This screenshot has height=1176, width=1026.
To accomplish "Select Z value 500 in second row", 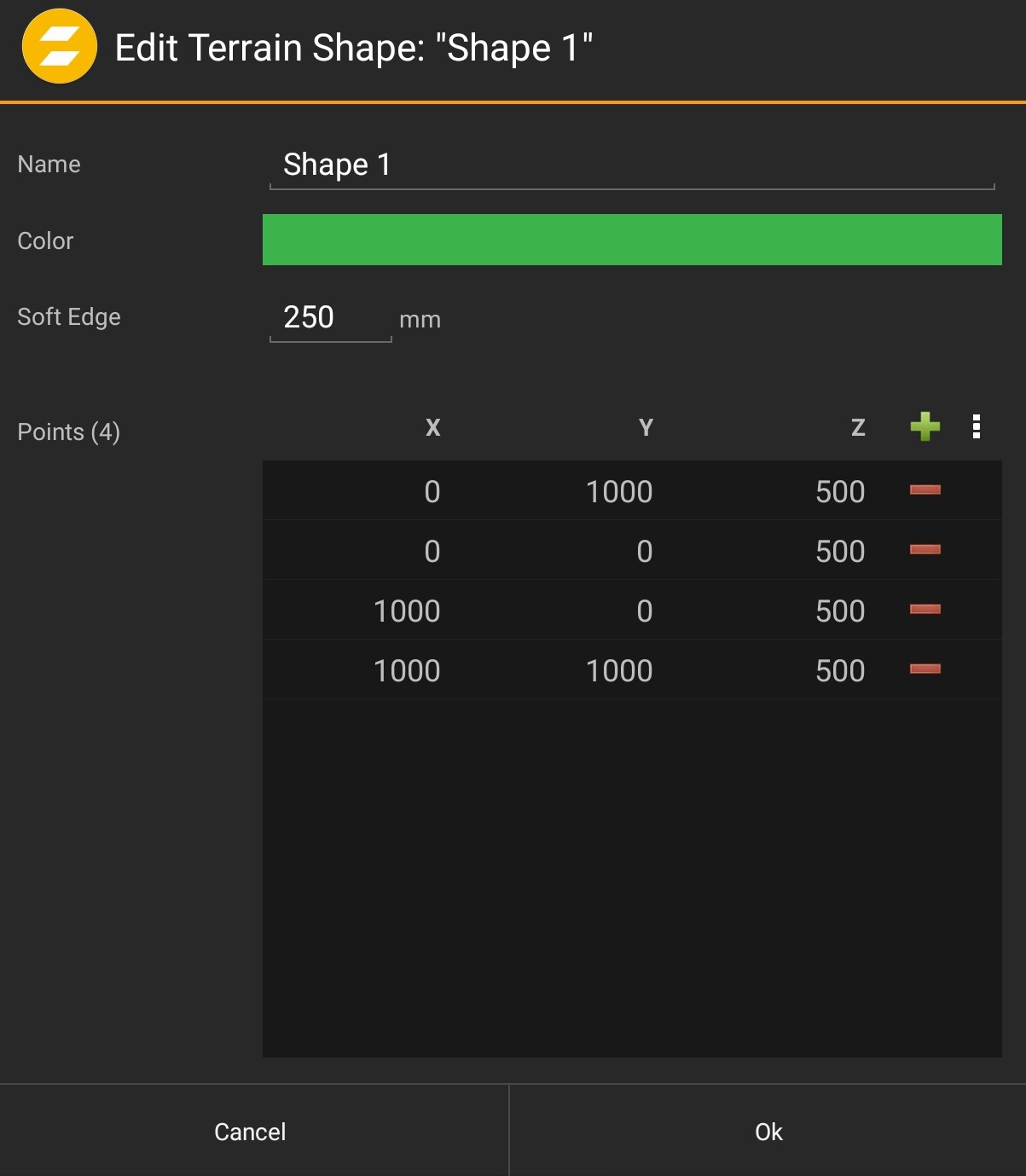I will click(x=839, y=552).
